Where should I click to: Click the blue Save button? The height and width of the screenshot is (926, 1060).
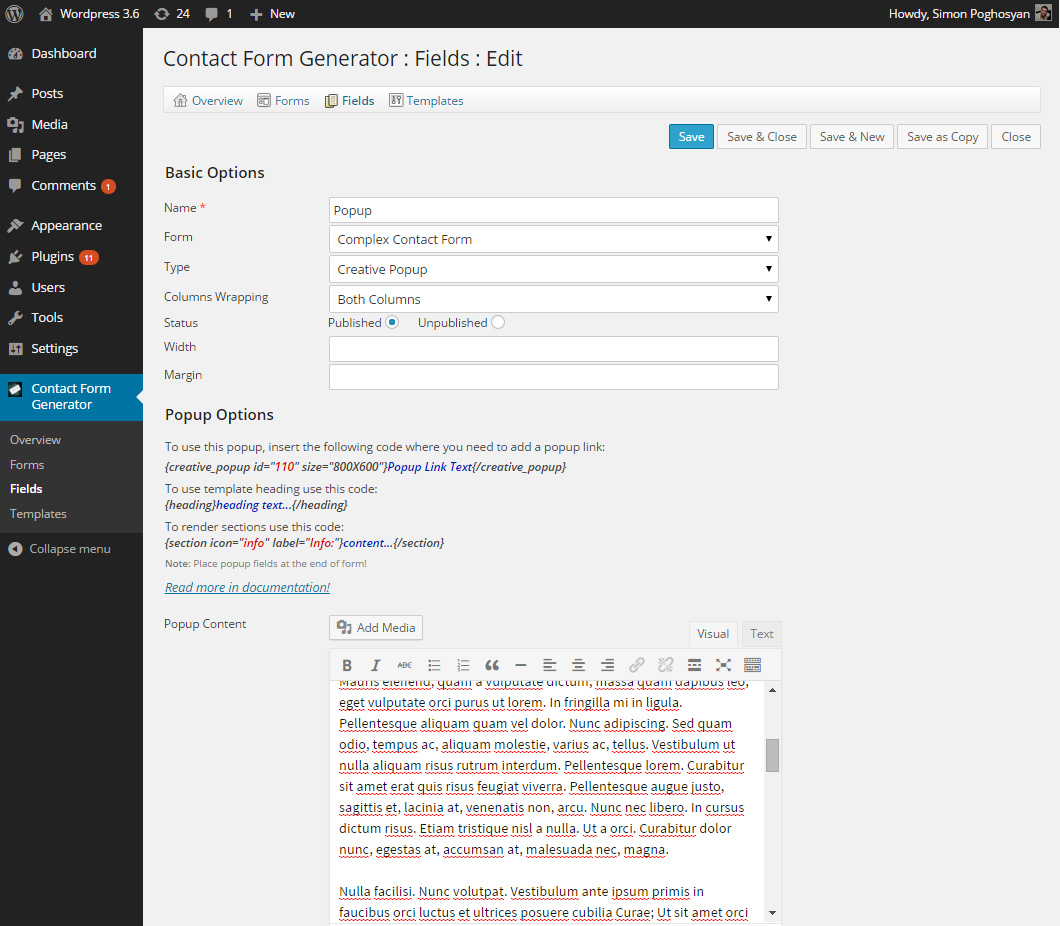pos(691,137)
